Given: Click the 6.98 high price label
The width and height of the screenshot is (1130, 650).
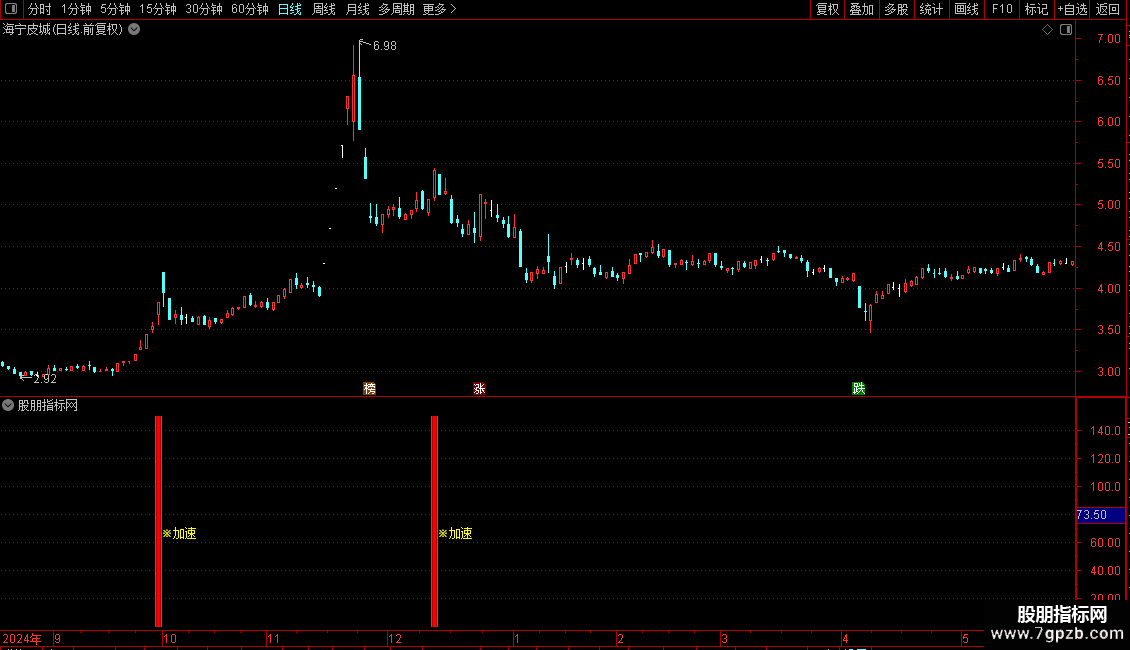Looking at the screenshot, I should coord(385,45).
